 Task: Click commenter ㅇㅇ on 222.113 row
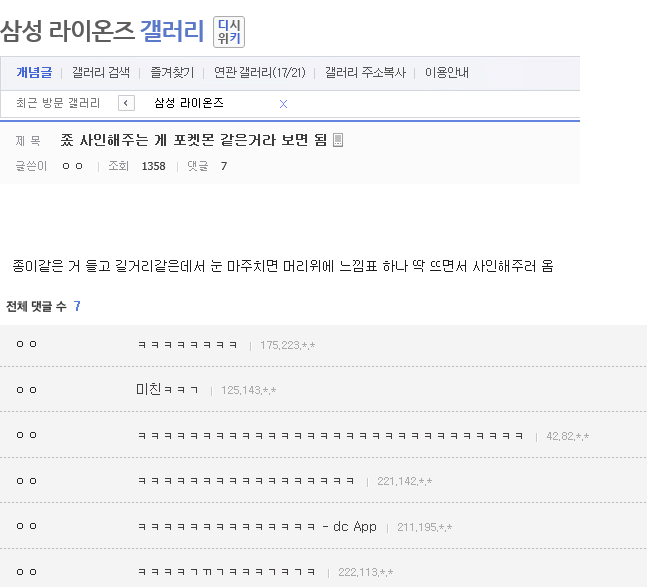click(26, 572)
